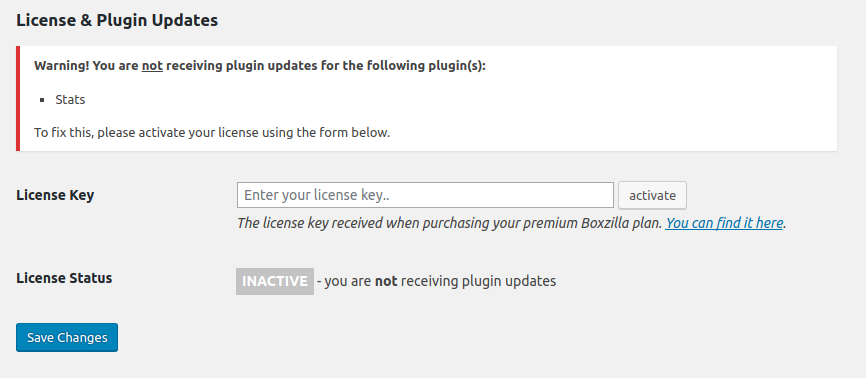This screenshot has width=866, height=378.
Task: Click the License Key label
Action: [x=55, y=195]
